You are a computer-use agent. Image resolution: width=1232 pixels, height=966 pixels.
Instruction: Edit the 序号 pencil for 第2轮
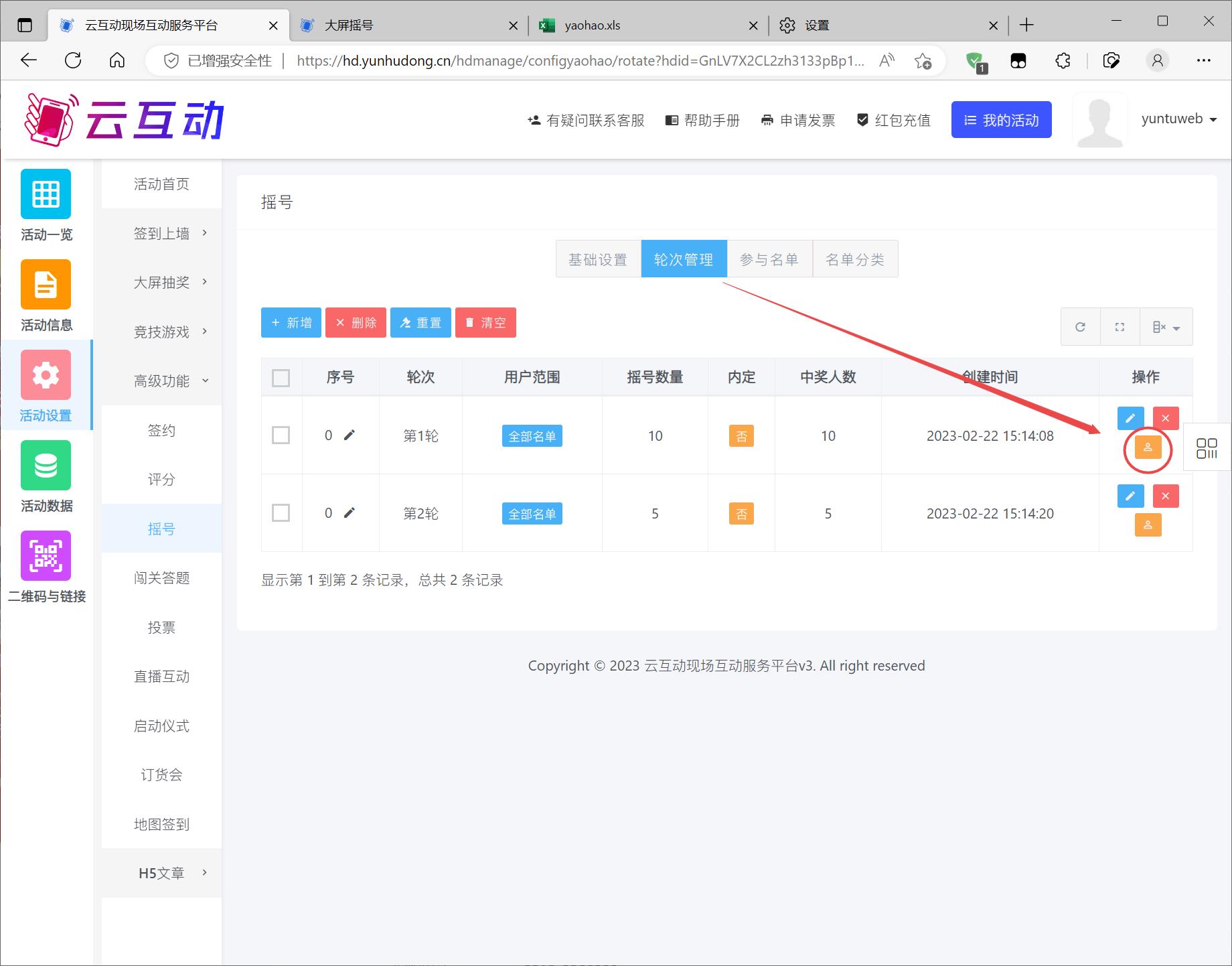(x=349, y=513)
